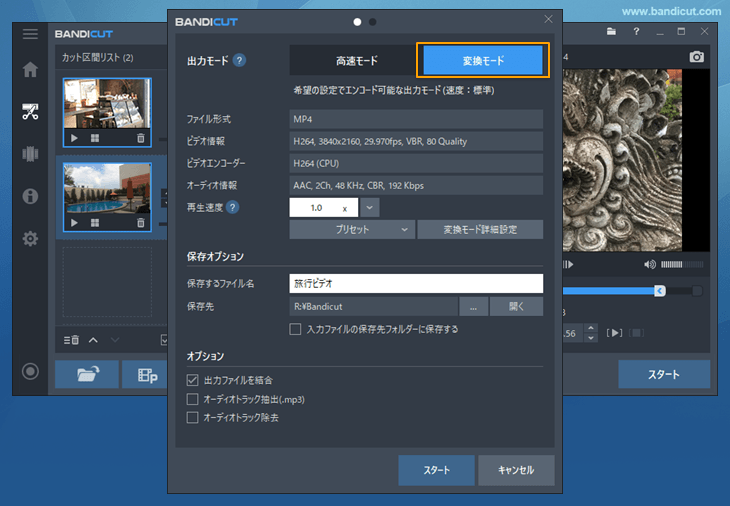Adjust the preview volume slider
This screenshot has width=730, height=506.
point(682,264)
